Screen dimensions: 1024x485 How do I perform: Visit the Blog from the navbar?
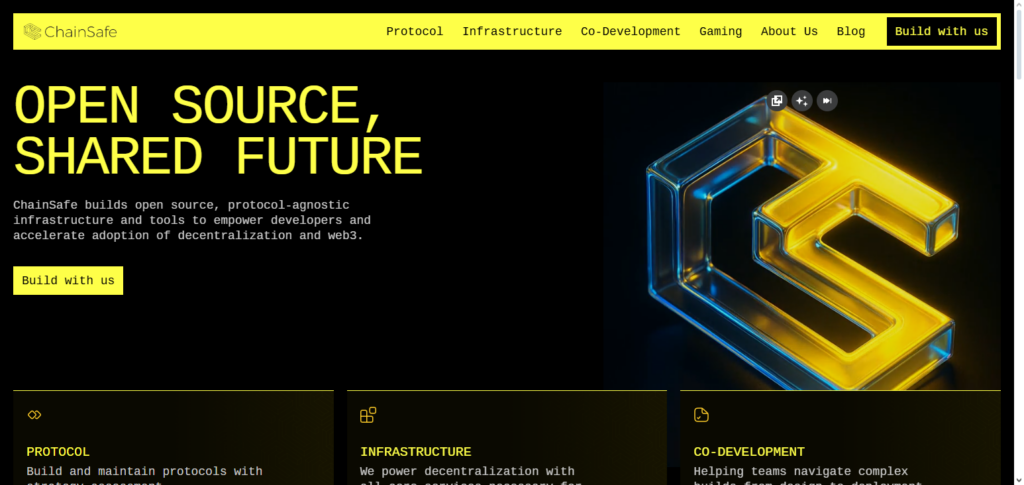tap(850, 32)
